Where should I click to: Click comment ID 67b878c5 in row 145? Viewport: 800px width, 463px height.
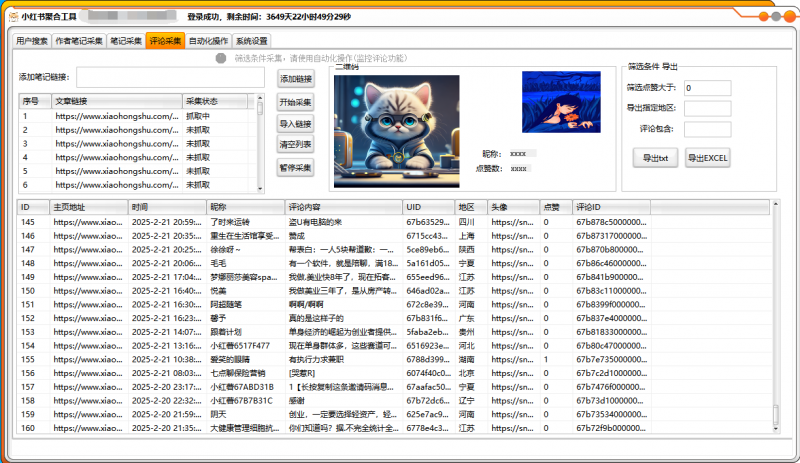click(611, 222)
